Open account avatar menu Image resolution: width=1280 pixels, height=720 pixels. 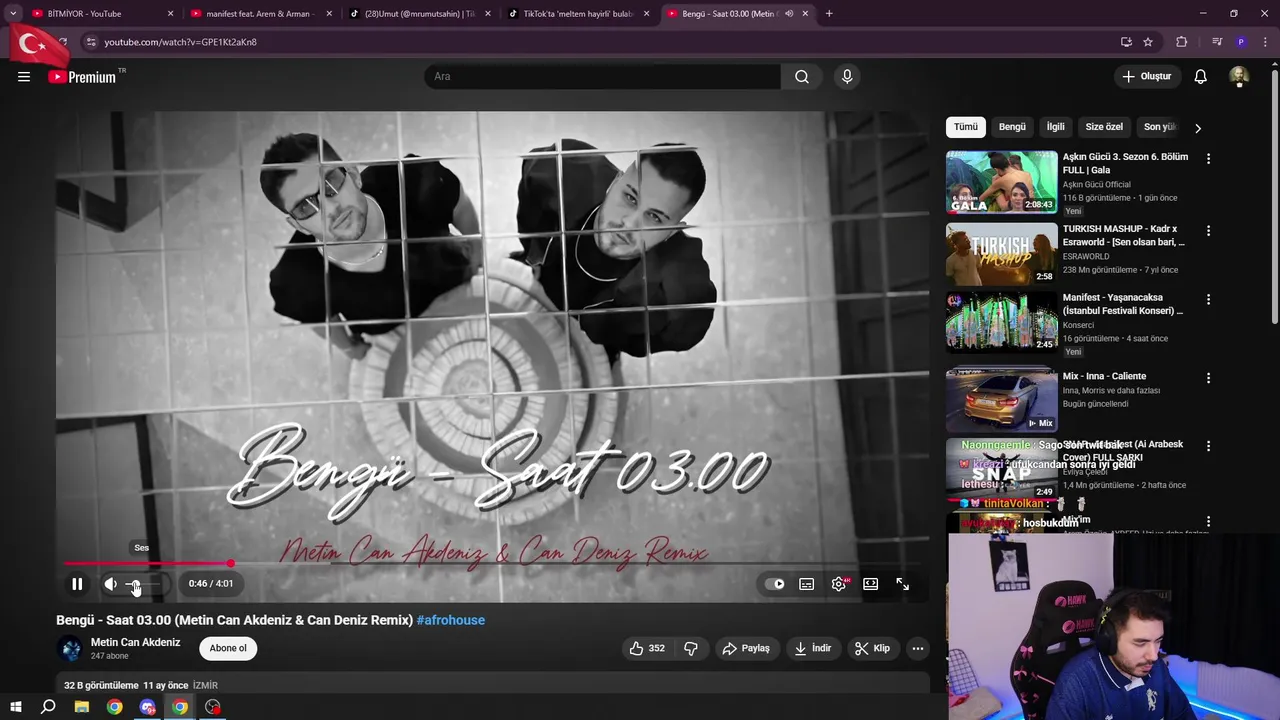pyautogui.click(x=1239, y=76)
